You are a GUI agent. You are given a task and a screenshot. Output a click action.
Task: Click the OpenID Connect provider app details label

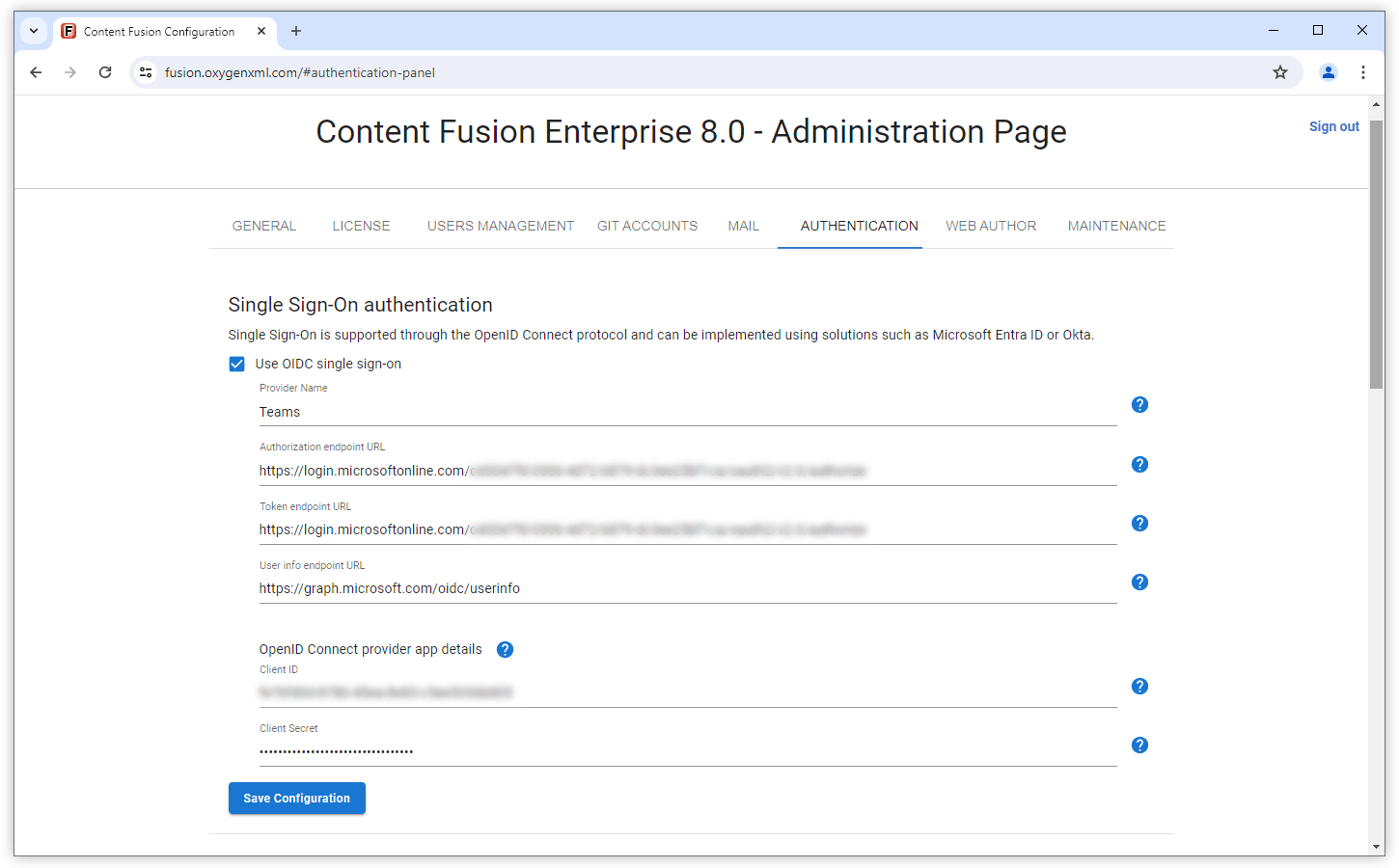370,649
